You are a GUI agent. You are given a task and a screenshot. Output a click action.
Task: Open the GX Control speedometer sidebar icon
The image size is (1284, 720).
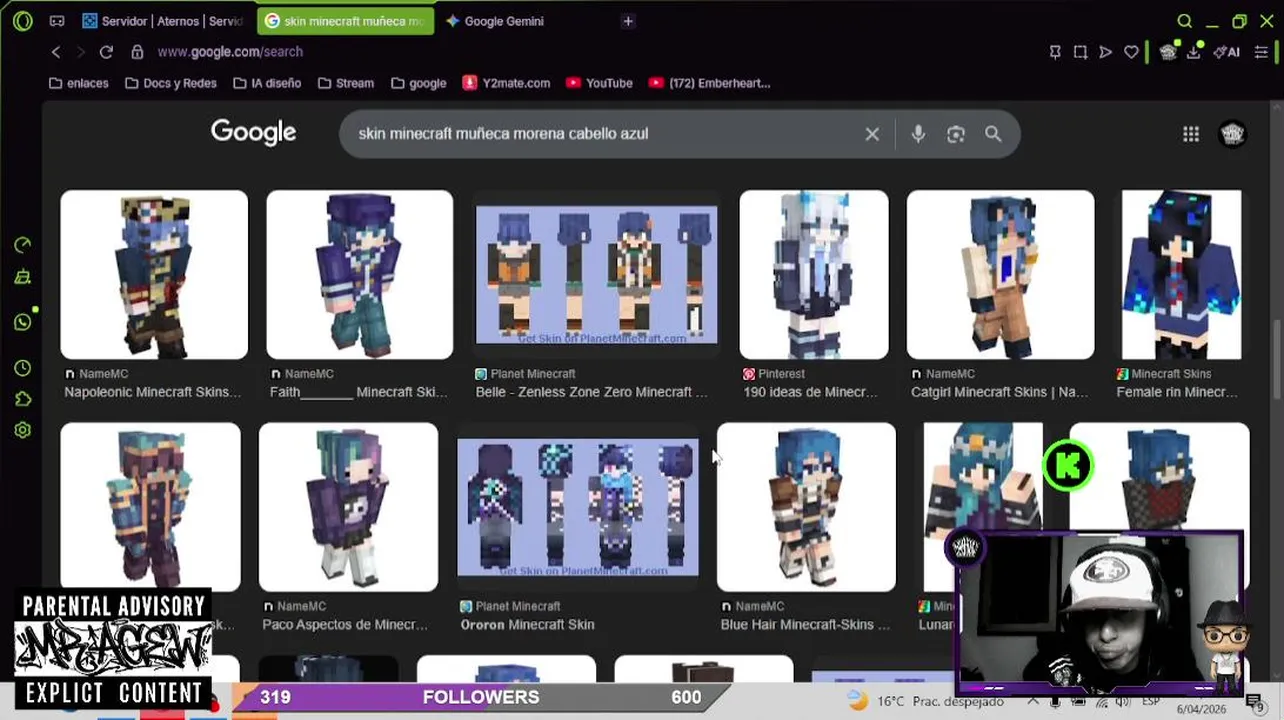point(23,245)
